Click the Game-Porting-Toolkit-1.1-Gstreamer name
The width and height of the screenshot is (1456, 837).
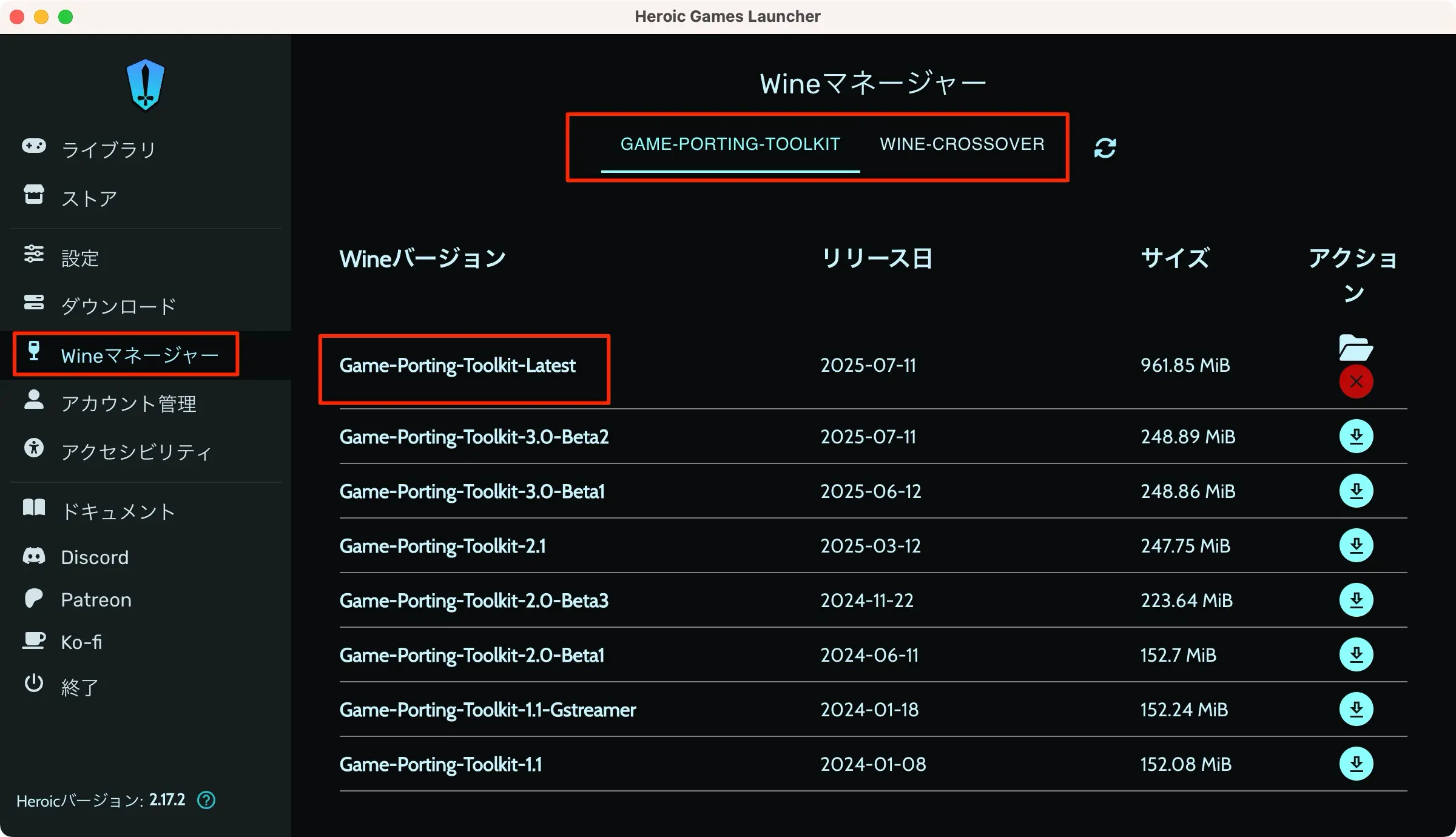[x=488, y=710]
